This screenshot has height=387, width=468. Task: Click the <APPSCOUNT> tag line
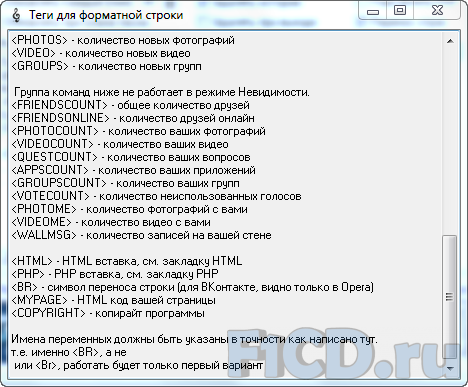(x=133, y=170)
